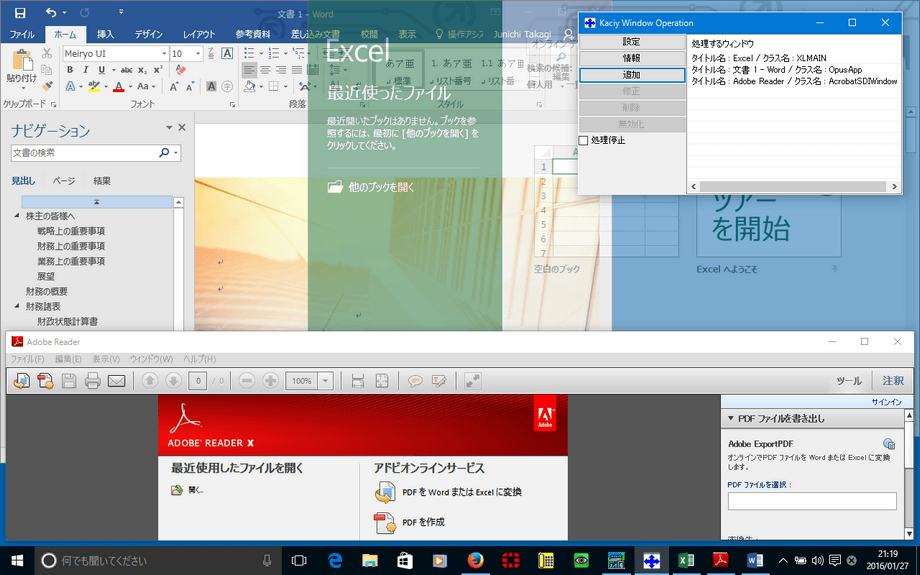Click the Grow Font icon in Word
The image size is (920, 575).
coord(174,86)
